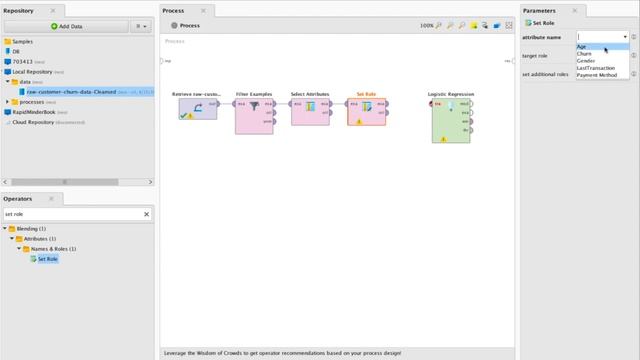Image resolution: width=640 pixels, height=360 pixels.
Task: Switch to the Process tab
Action: [x=173, y=11]
